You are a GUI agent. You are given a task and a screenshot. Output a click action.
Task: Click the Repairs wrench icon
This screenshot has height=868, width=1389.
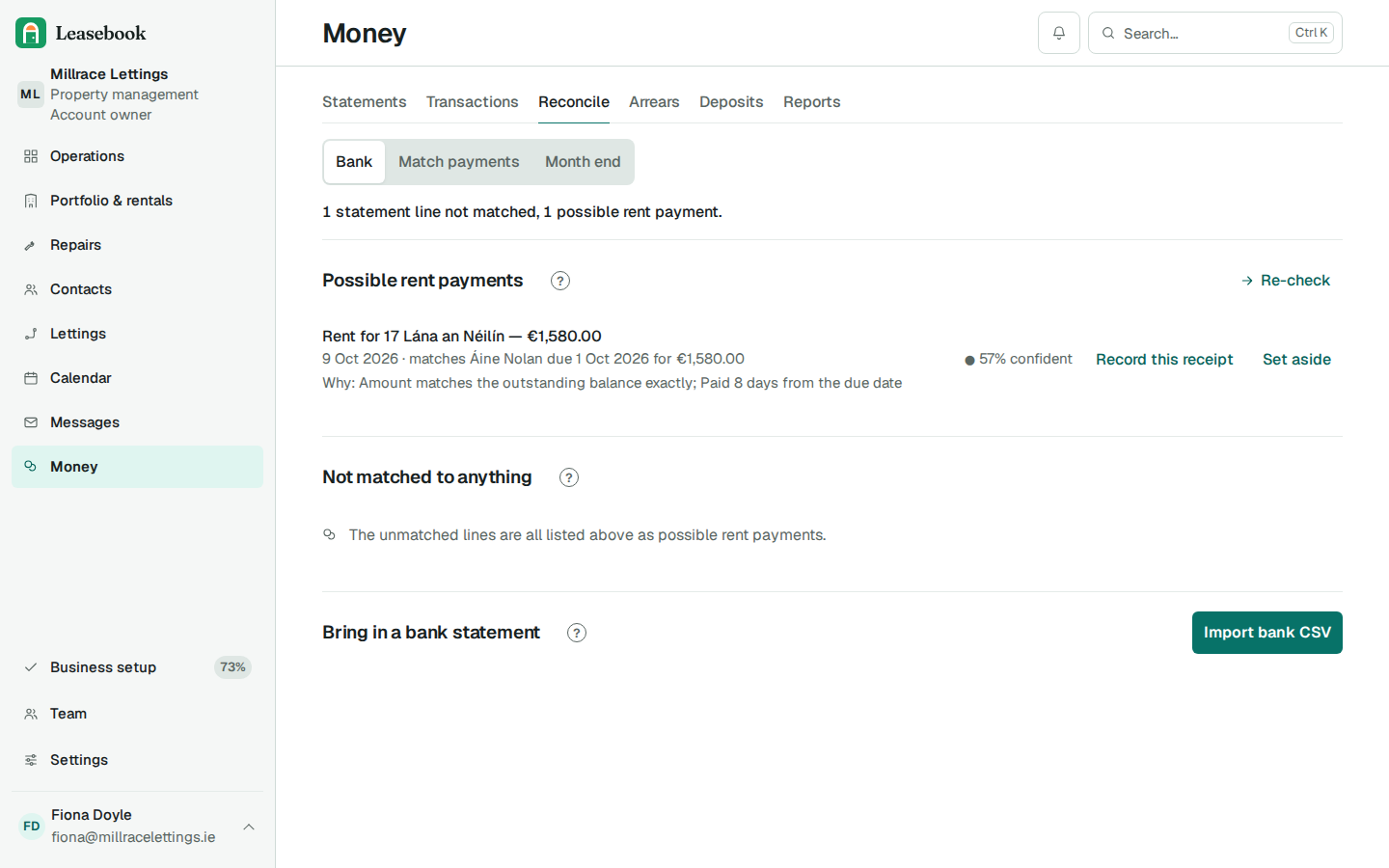click(31, 245)
